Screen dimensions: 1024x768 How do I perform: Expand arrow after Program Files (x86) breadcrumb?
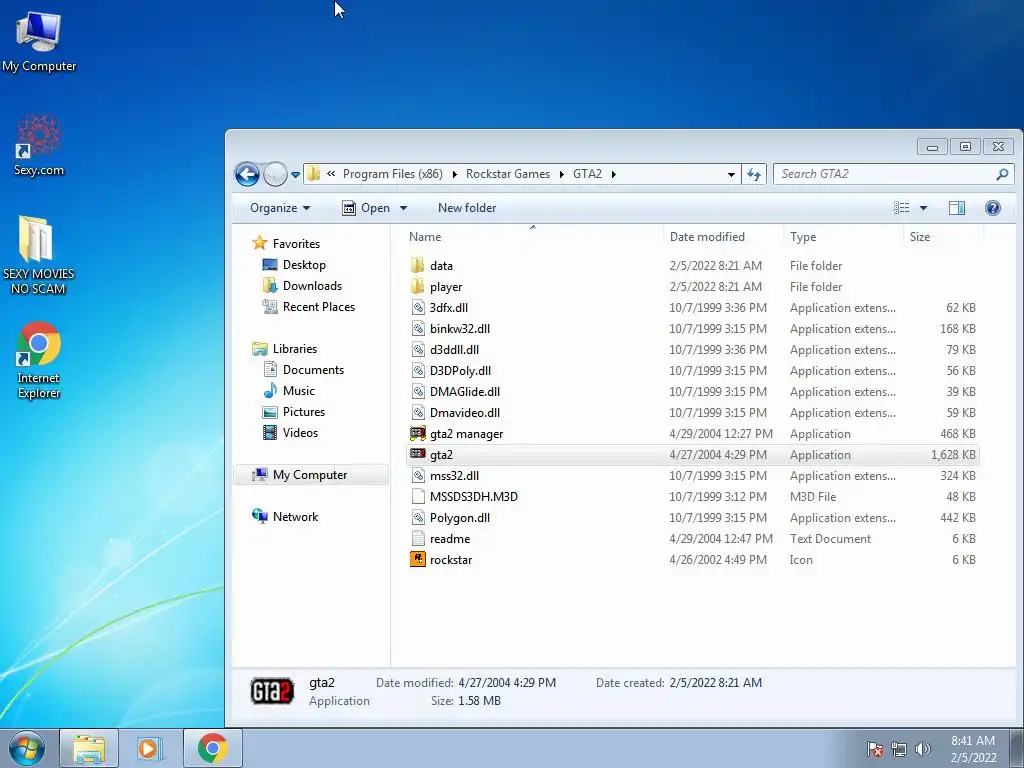455,174
